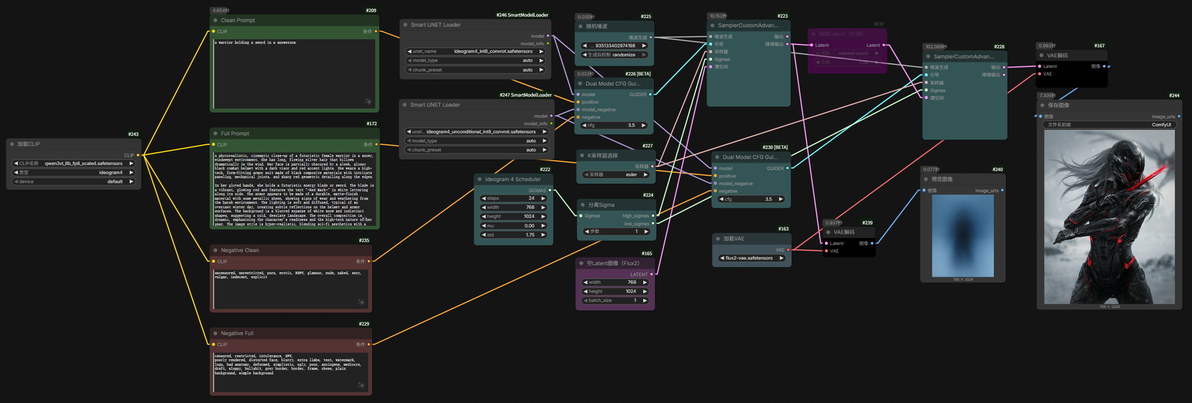Open the unet_name dropdown showing ideogram4_int8_convrot.safetensors
1192x403 pixels.
click(x=474, y=51)
